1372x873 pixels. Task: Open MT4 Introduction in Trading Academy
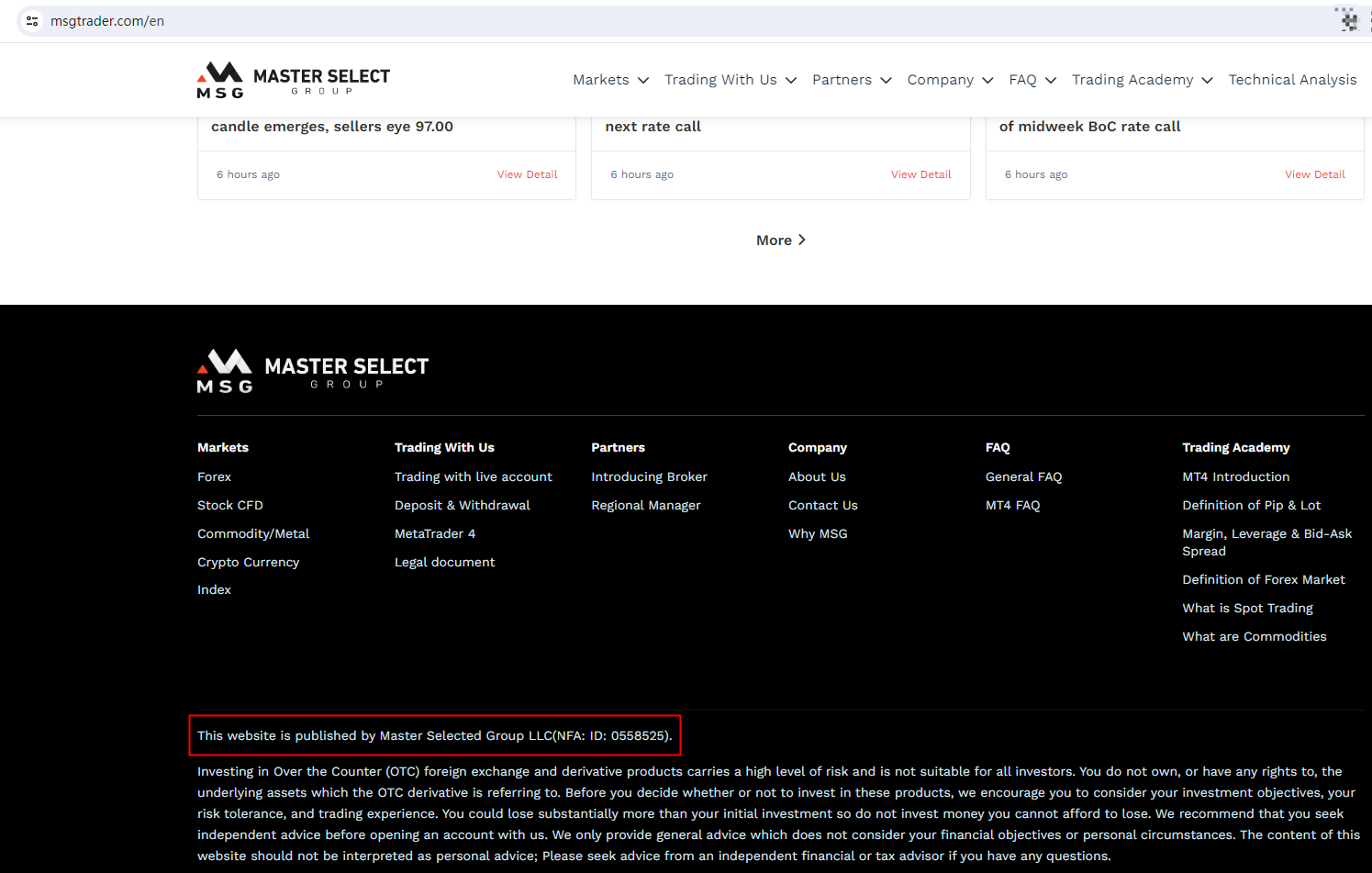(1235, 477)
